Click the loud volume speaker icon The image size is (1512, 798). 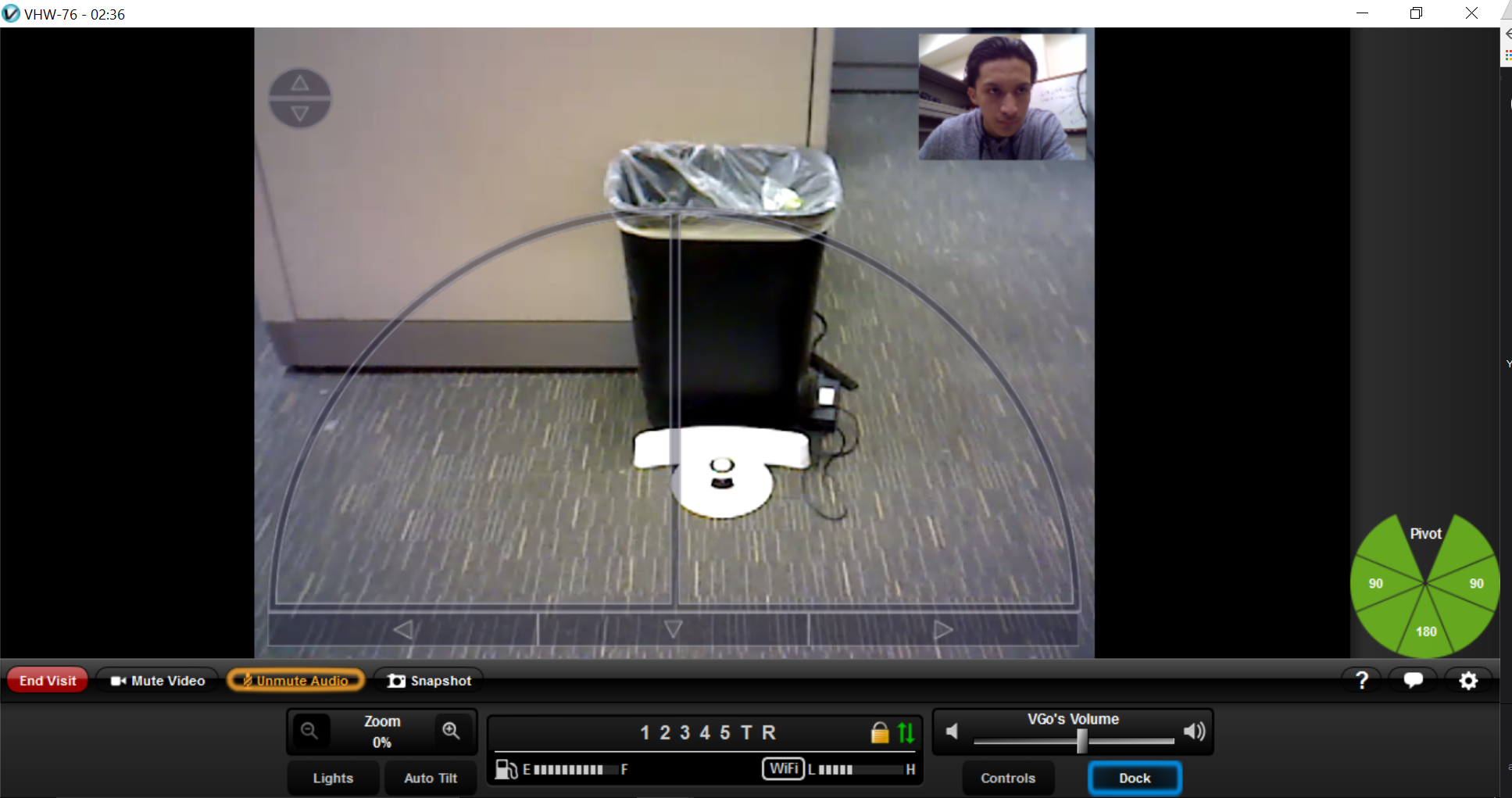(x=1194, y=732)
